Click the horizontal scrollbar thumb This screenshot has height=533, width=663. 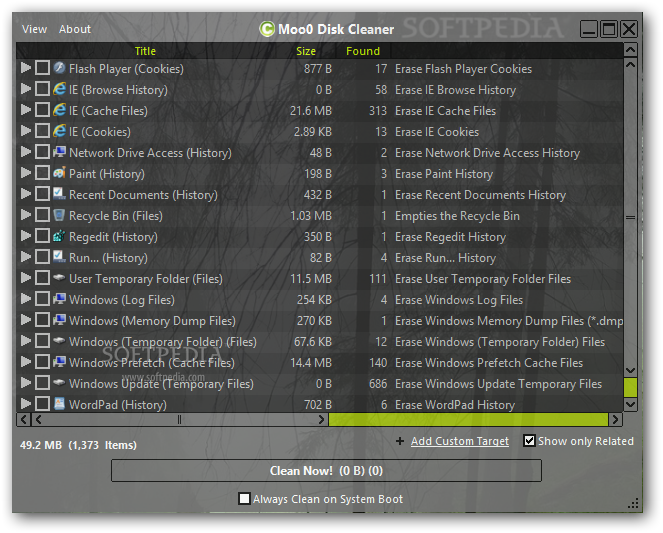[179, 419]
